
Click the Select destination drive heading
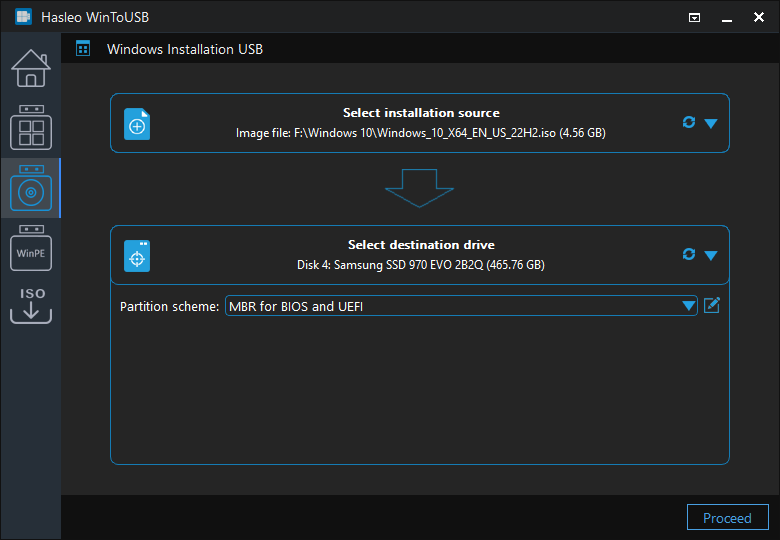(x=421, y=245)
